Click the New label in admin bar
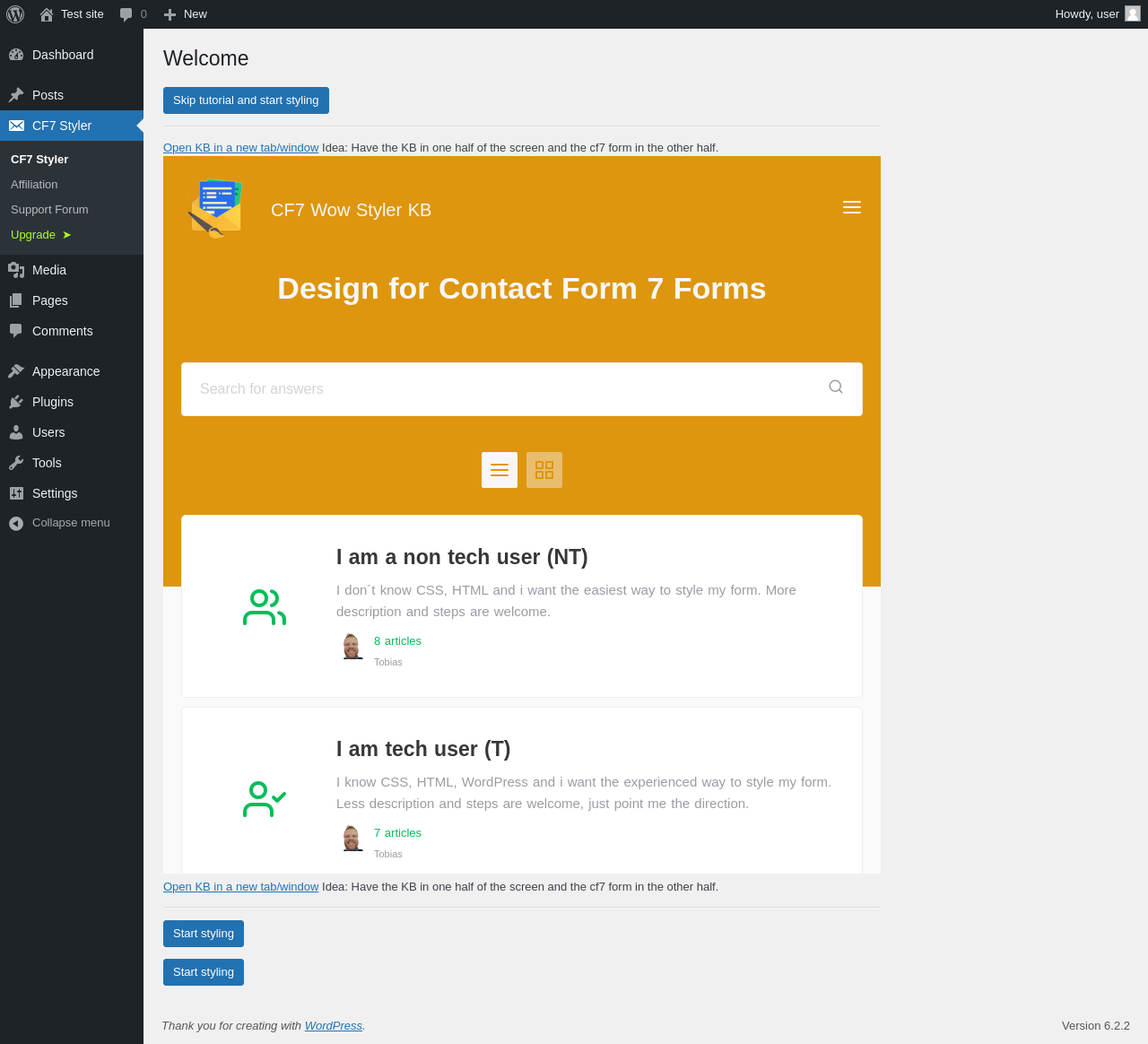The height and width of the screenshot is (1044, 1148). tap(196, 14)
